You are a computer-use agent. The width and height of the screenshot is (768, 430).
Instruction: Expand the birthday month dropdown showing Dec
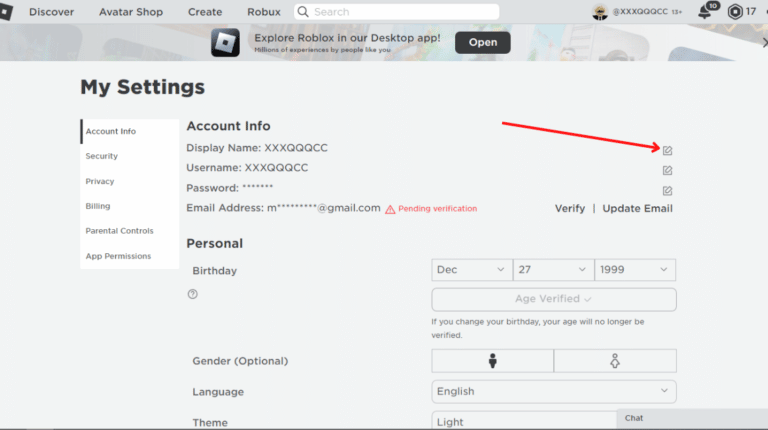472,270
